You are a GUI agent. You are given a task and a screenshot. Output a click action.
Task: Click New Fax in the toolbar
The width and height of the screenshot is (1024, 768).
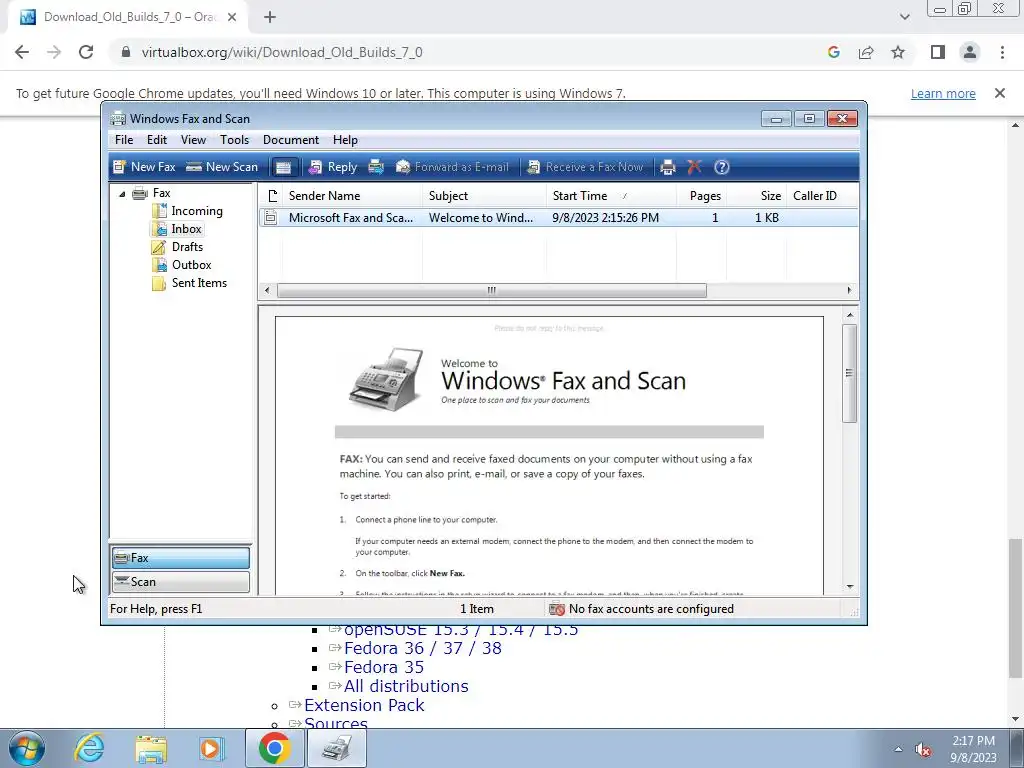tap(144, 167)
